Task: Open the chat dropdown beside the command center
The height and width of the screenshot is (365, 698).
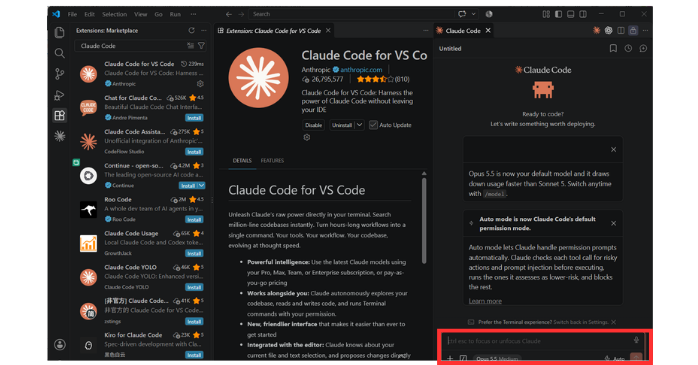Action: [474, 14]
